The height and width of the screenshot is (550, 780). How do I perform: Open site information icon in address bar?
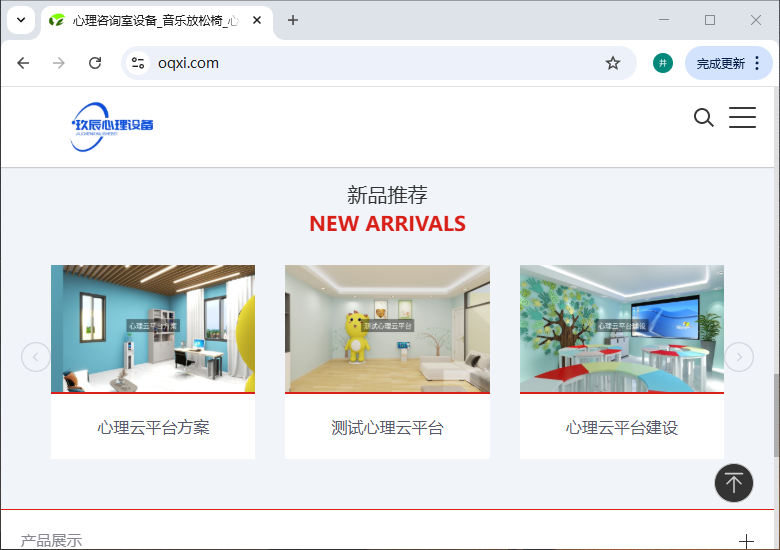[138, 63]
